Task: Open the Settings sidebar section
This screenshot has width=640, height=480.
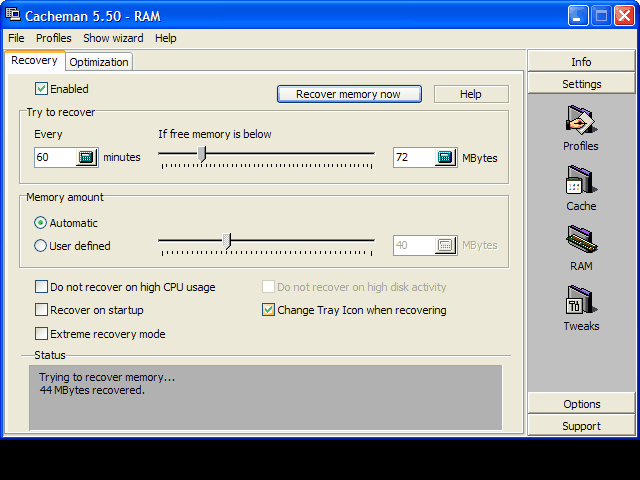Action: (581, 84)
